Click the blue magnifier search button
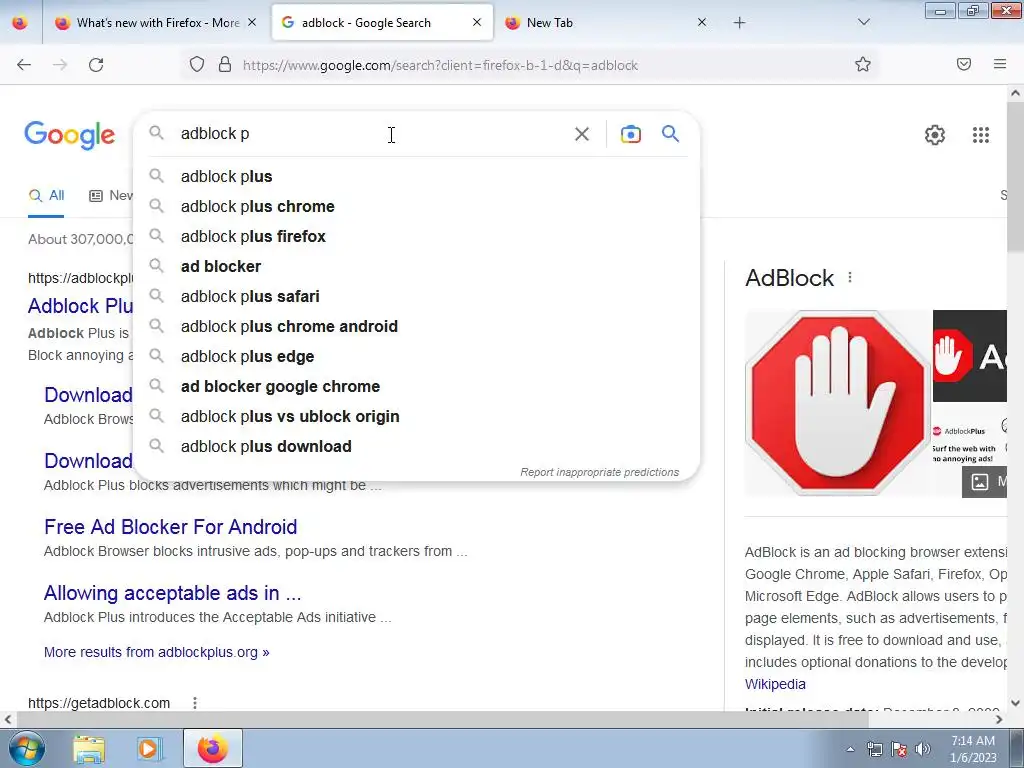Screen dimensions: 1024x768 670,134
